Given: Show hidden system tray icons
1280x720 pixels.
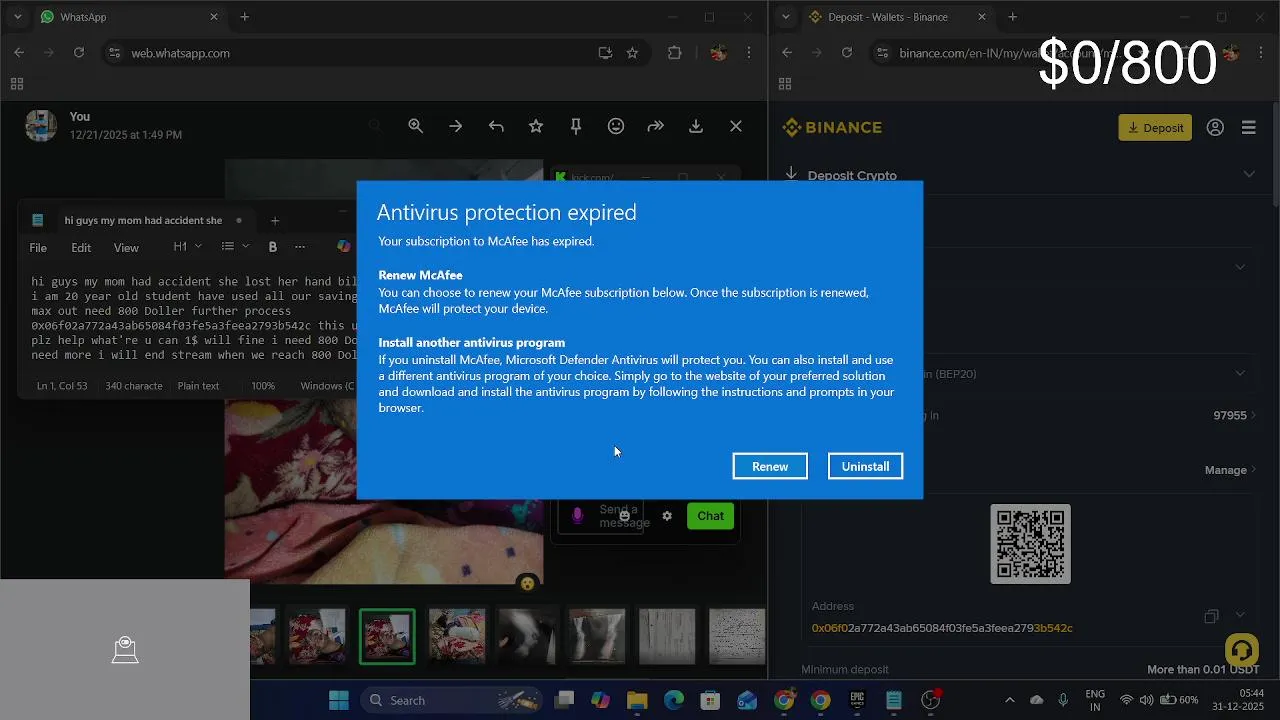Looking at the screenshot, I should (x=1009, y=700).
